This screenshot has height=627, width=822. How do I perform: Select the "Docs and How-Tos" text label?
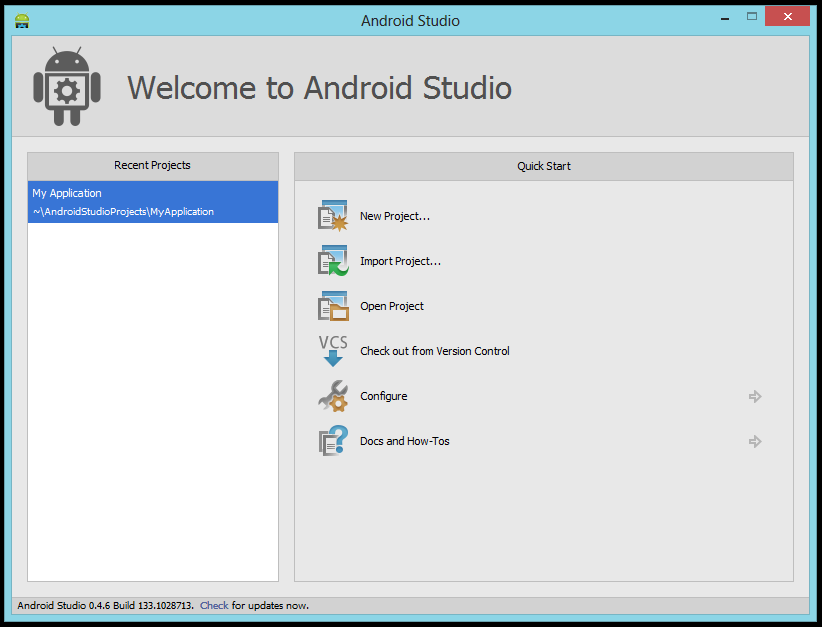pos(404,441)
